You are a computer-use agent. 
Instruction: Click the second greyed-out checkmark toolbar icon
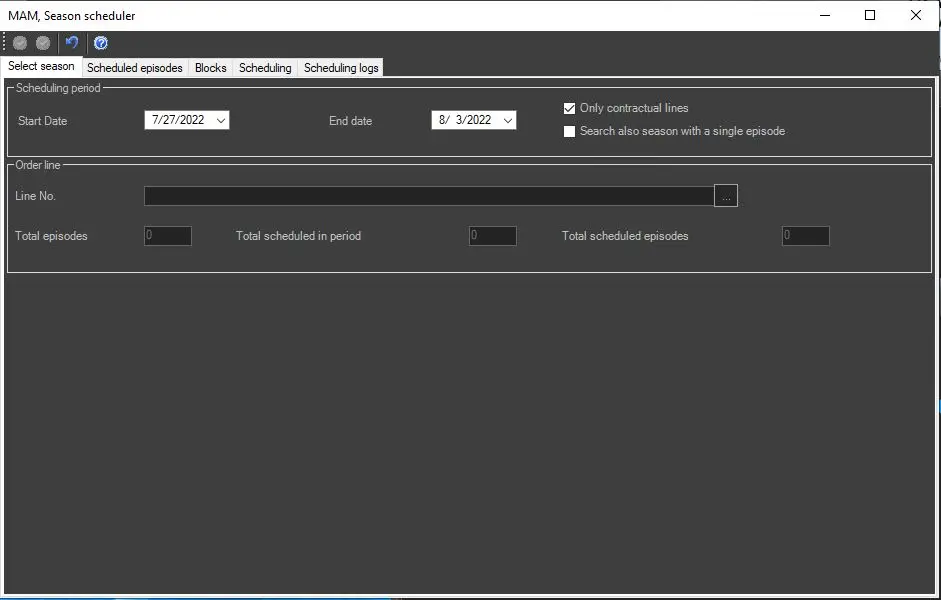pyautogui.click(x=43, y=43)
